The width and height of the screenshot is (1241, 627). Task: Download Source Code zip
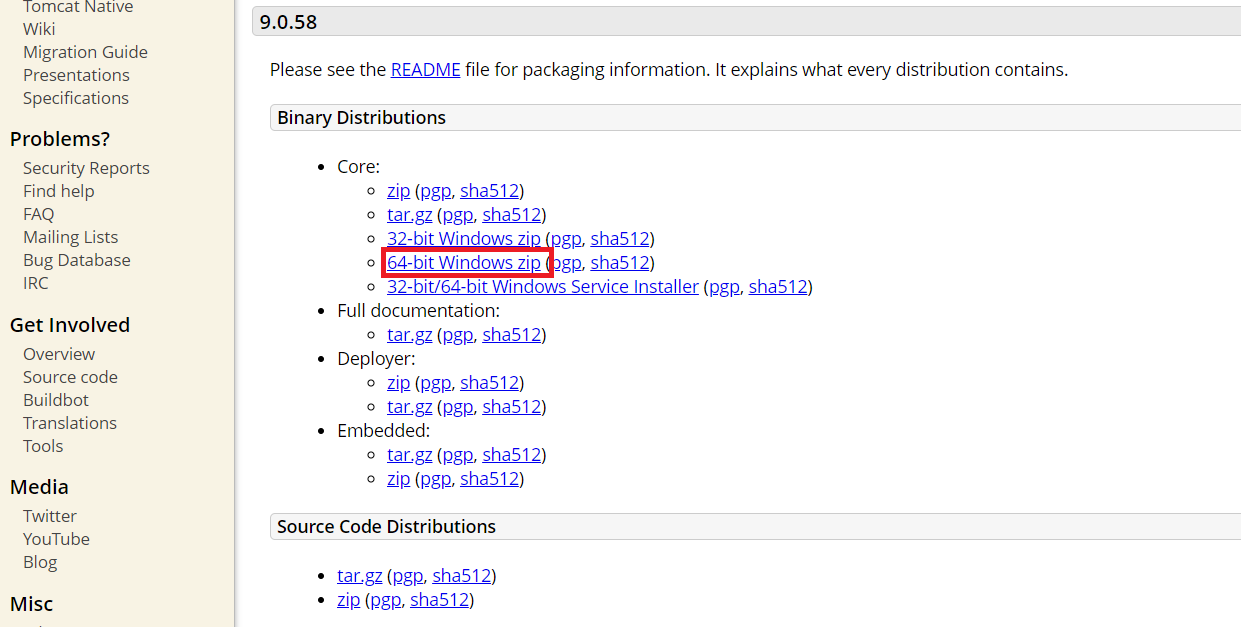[x=349, y=600]
